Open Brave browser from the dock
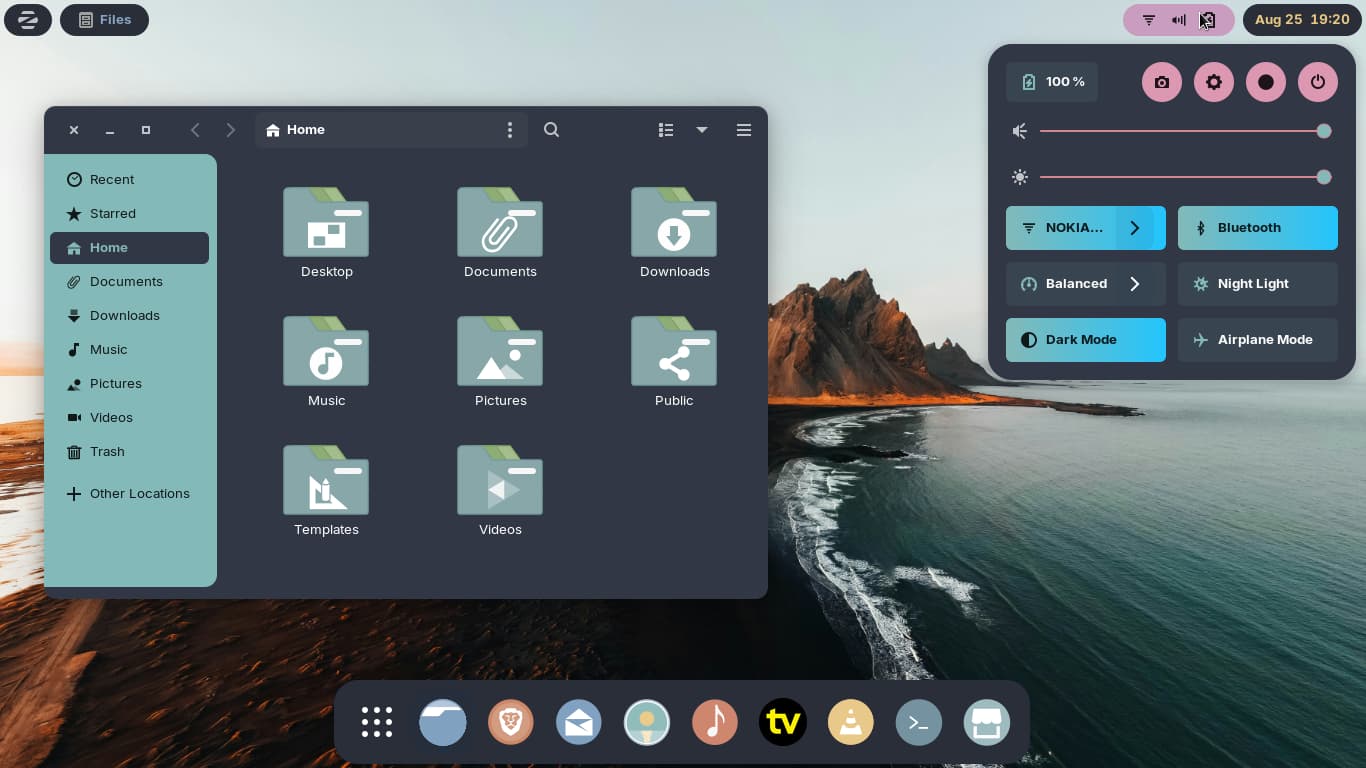 511,721
